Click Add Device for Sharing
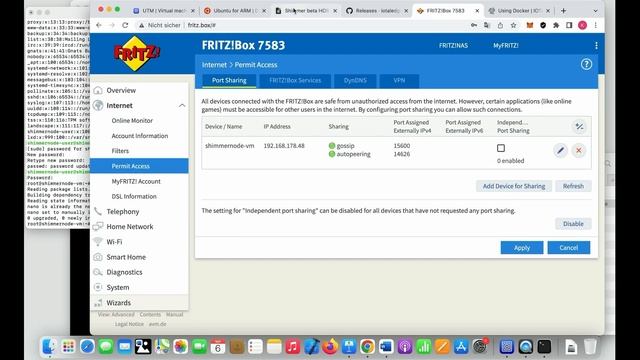This screenshot has height=360, width=640. 514,186
